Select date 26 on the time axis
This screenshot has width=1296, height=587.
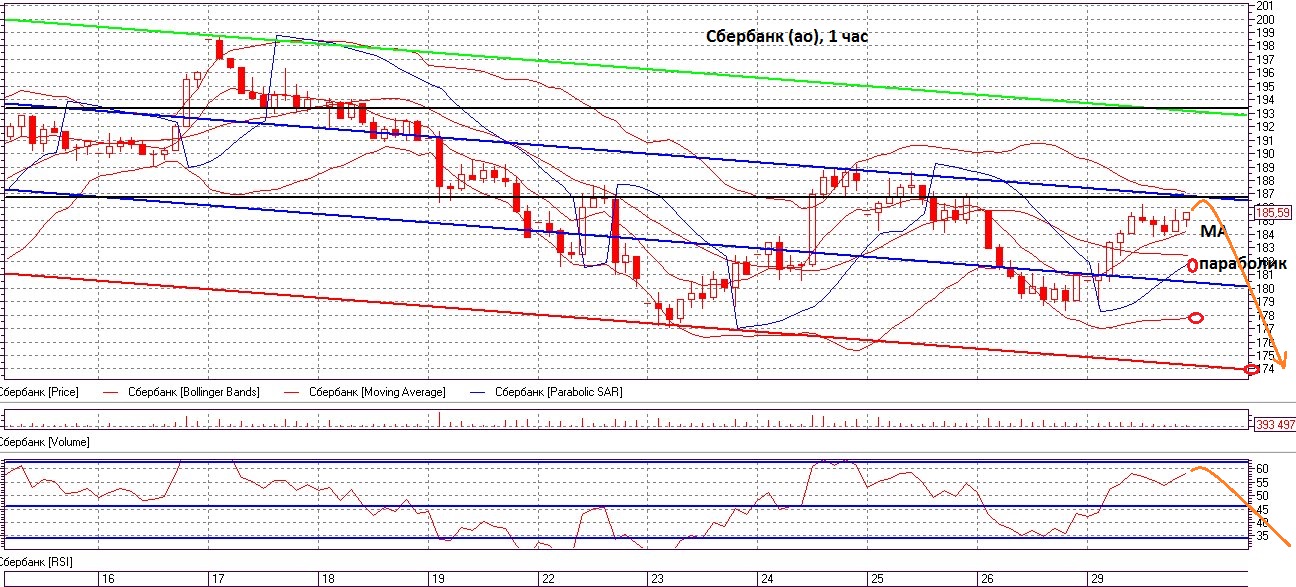click(987, 579)
